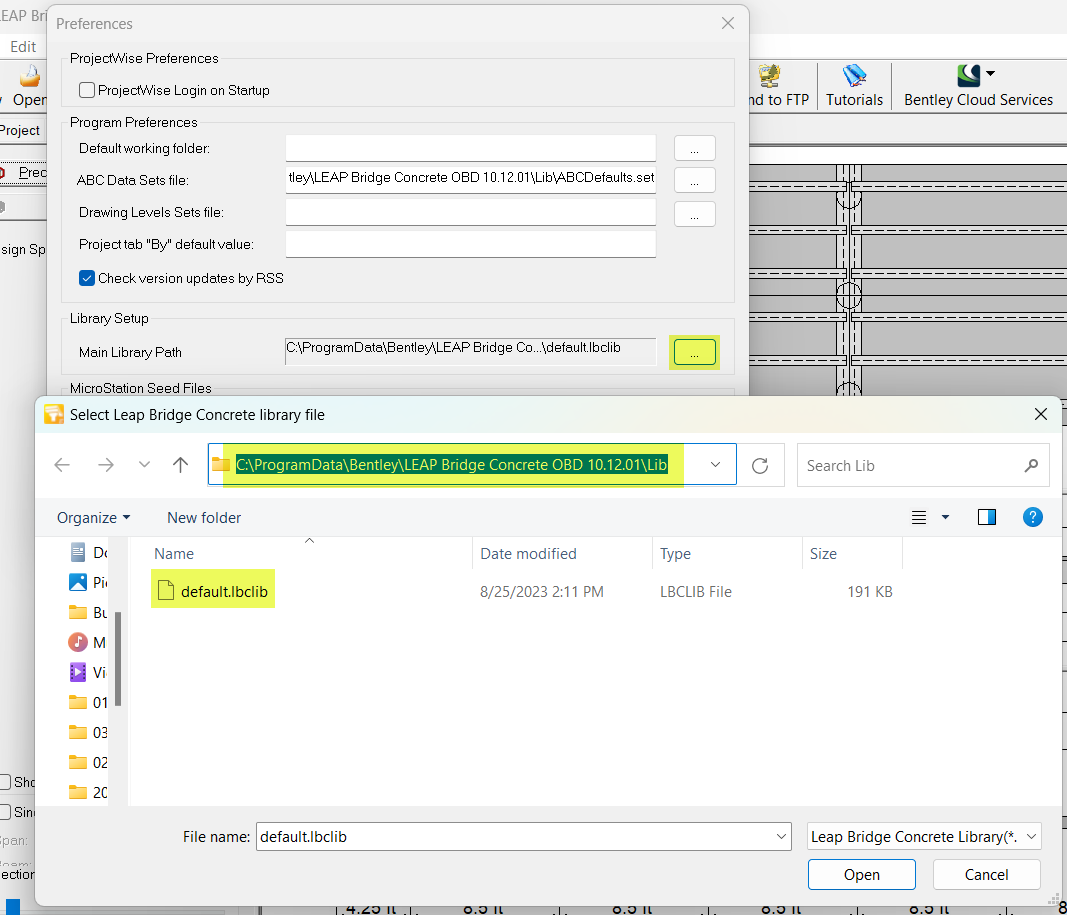Navigate back in file dialog

pyautogui.click(x=62, y=465)
